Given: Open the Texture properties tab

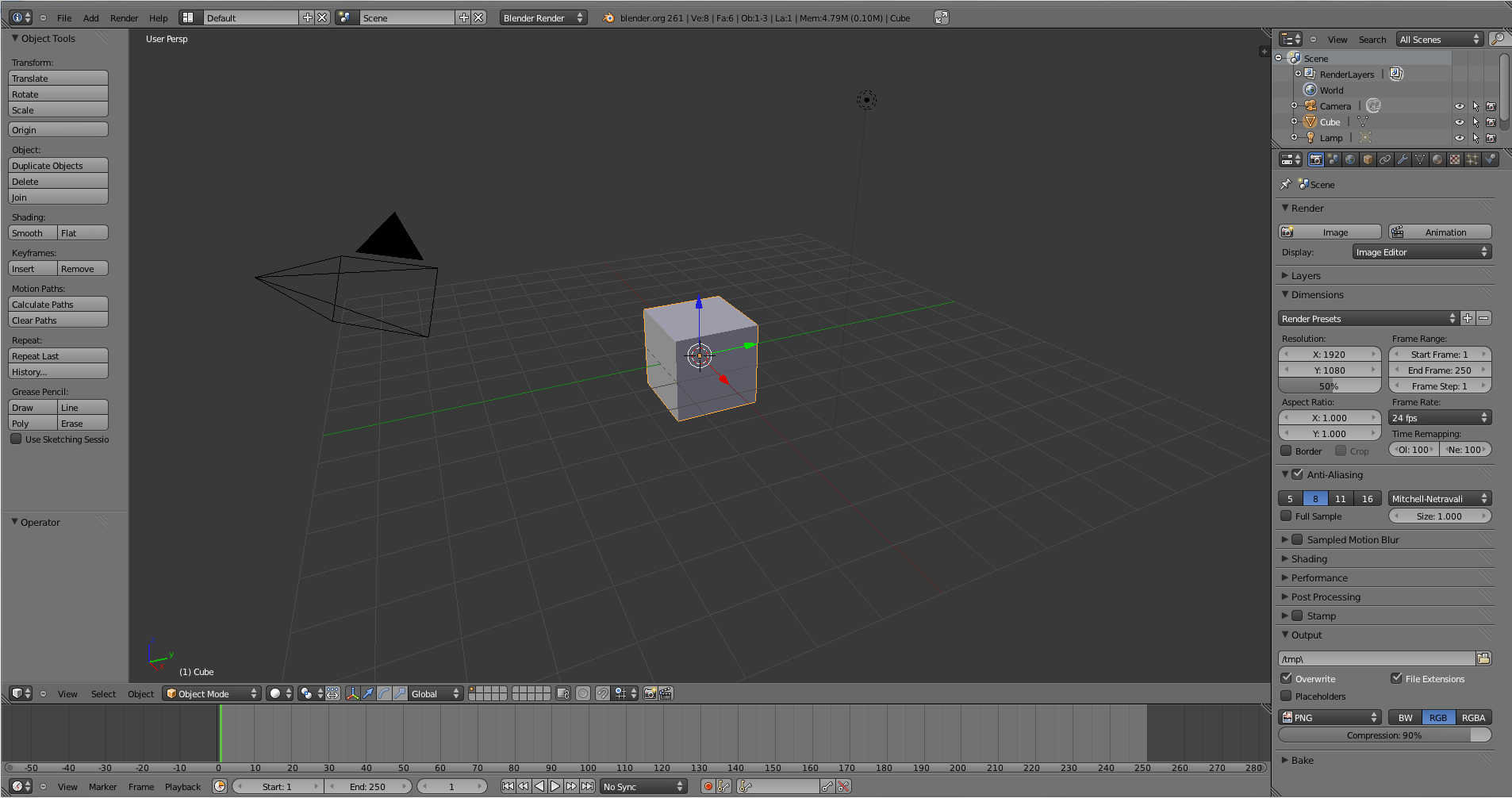Looking at the screenshot, I should pos(1454,159).
